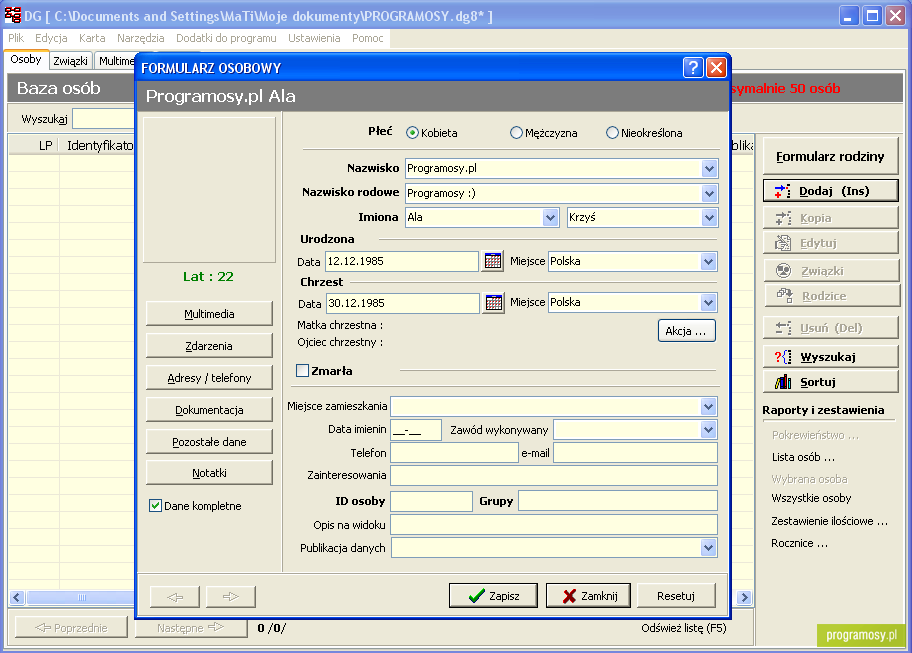Screen dimensions: 912x653
Task: Open Pozostałe dane
Action: tap(209, 442)
